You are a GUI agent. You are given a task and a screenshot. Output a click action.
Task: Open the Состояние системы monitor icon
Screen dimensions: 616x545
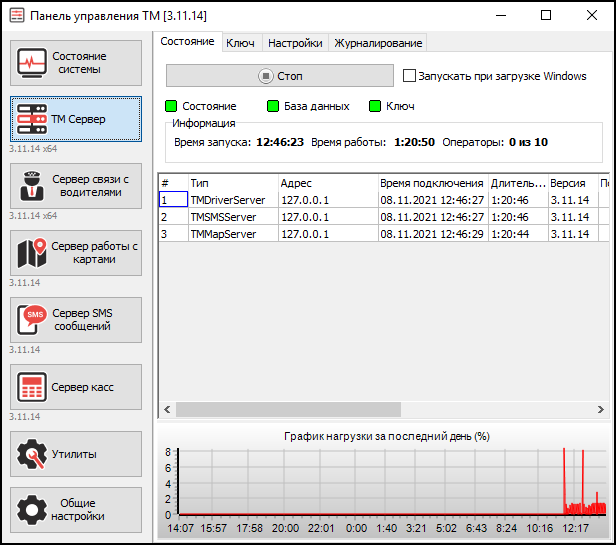(32, 64)
